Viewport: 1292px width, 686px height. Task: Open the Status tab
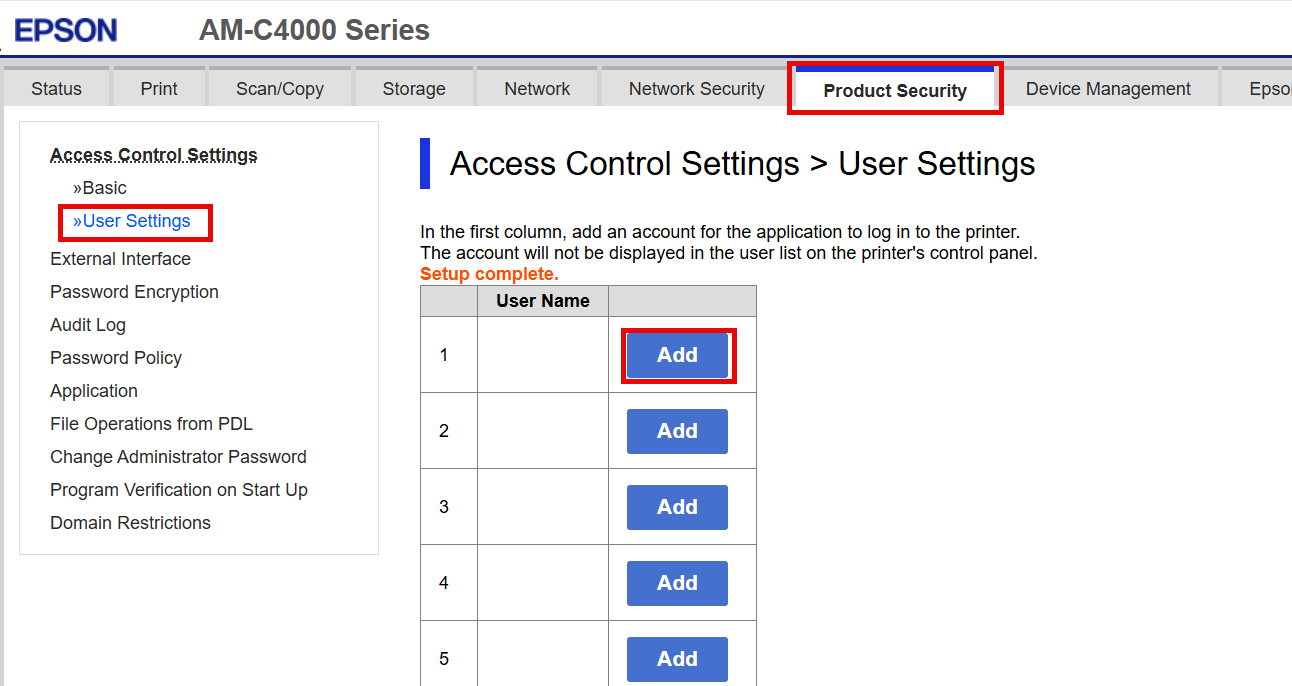click(56, 89)
